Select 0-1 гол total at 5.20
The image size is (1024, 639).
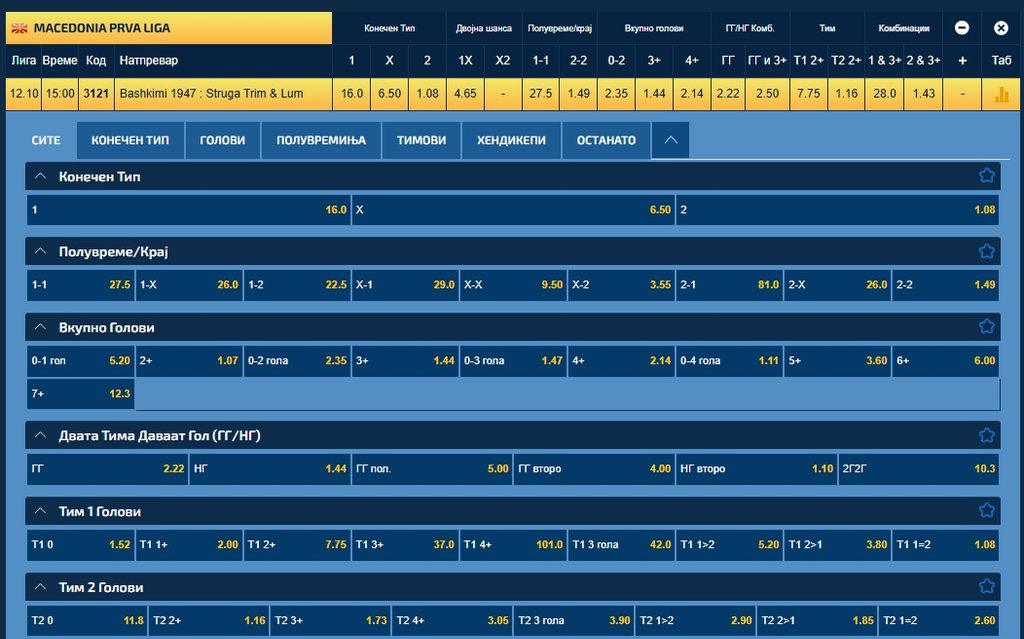[x=81, y=361]
